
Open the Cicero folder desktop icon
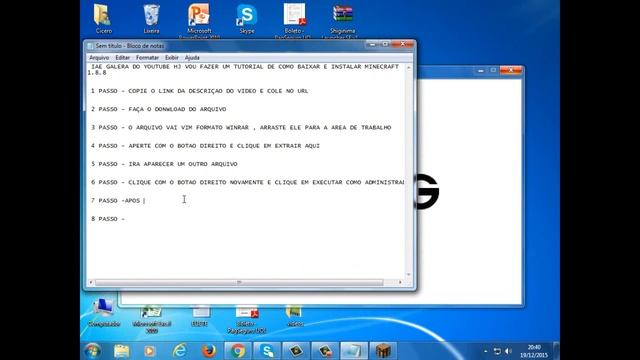pyautogui.click(x=103, y=18)
